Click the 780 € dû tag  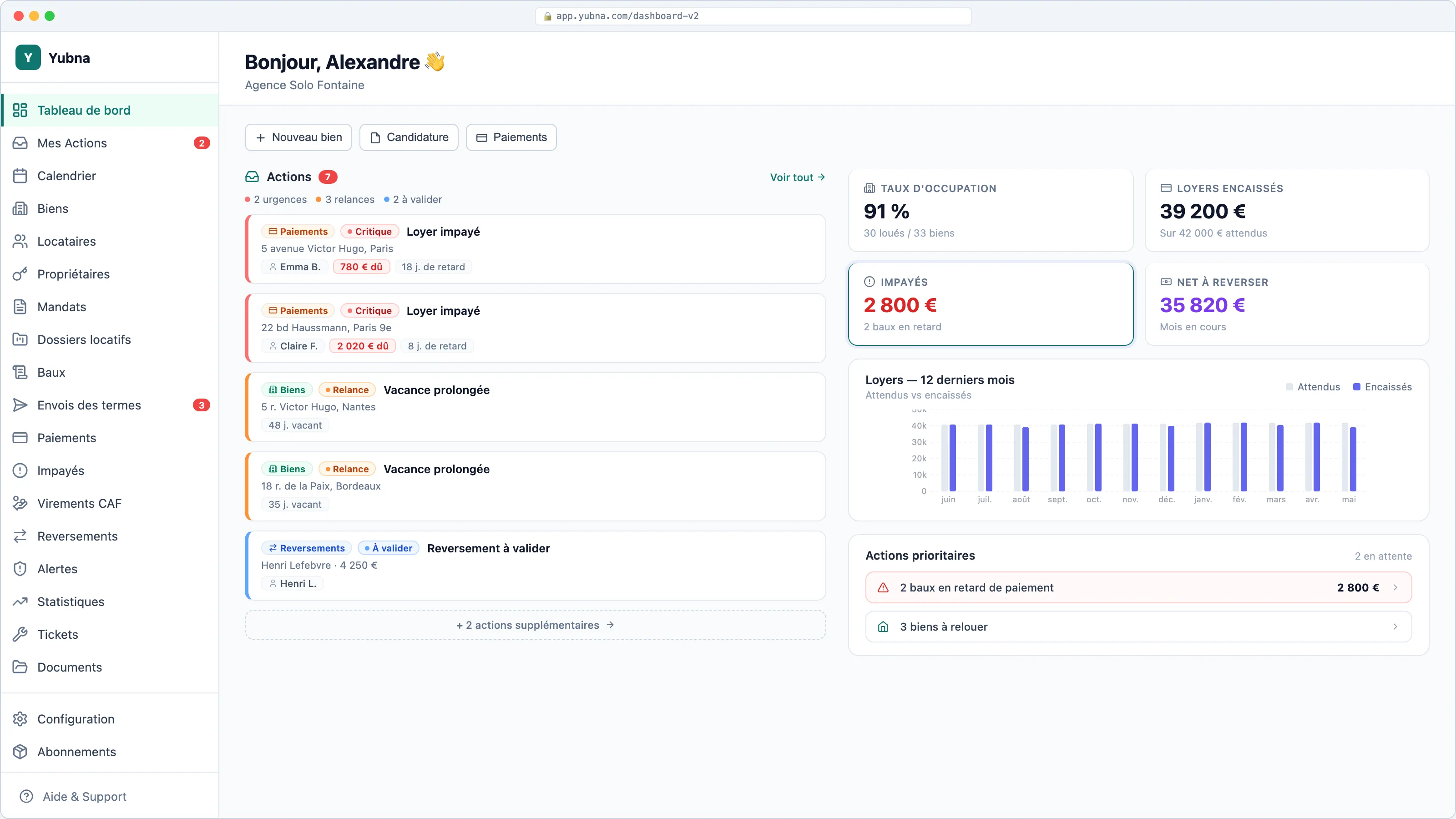(361, 267)
